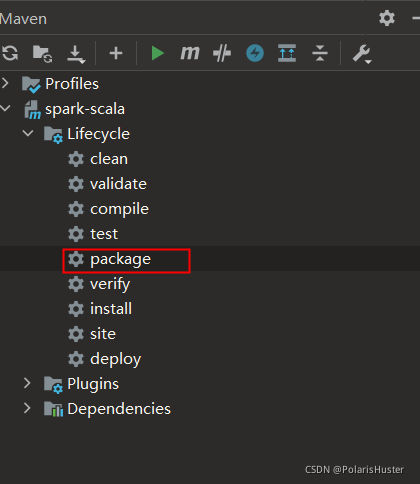Select the clean lifecycle goal

pos(109,159)
